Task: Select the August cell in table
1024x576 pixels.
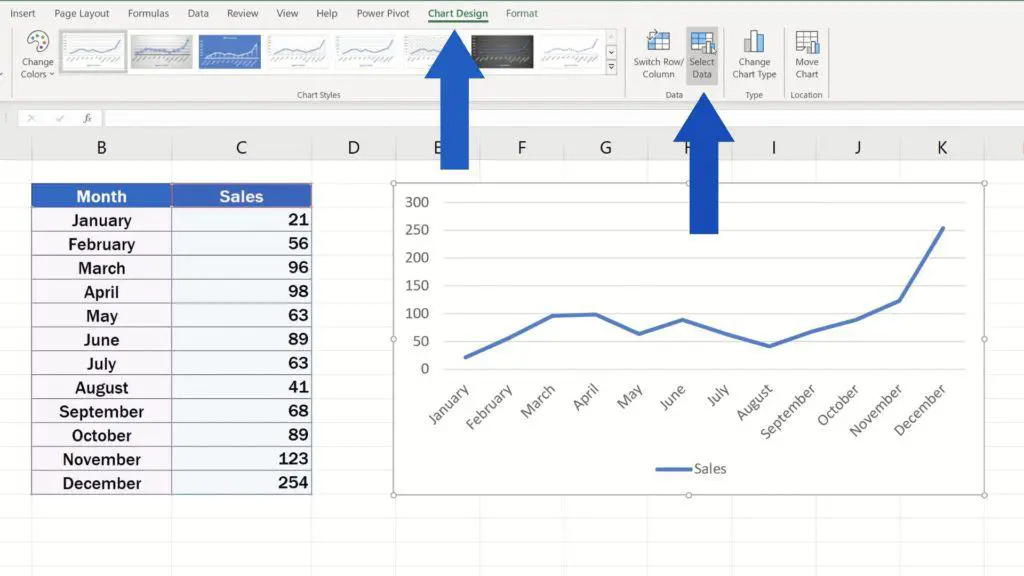Action: tap(101, 387)
